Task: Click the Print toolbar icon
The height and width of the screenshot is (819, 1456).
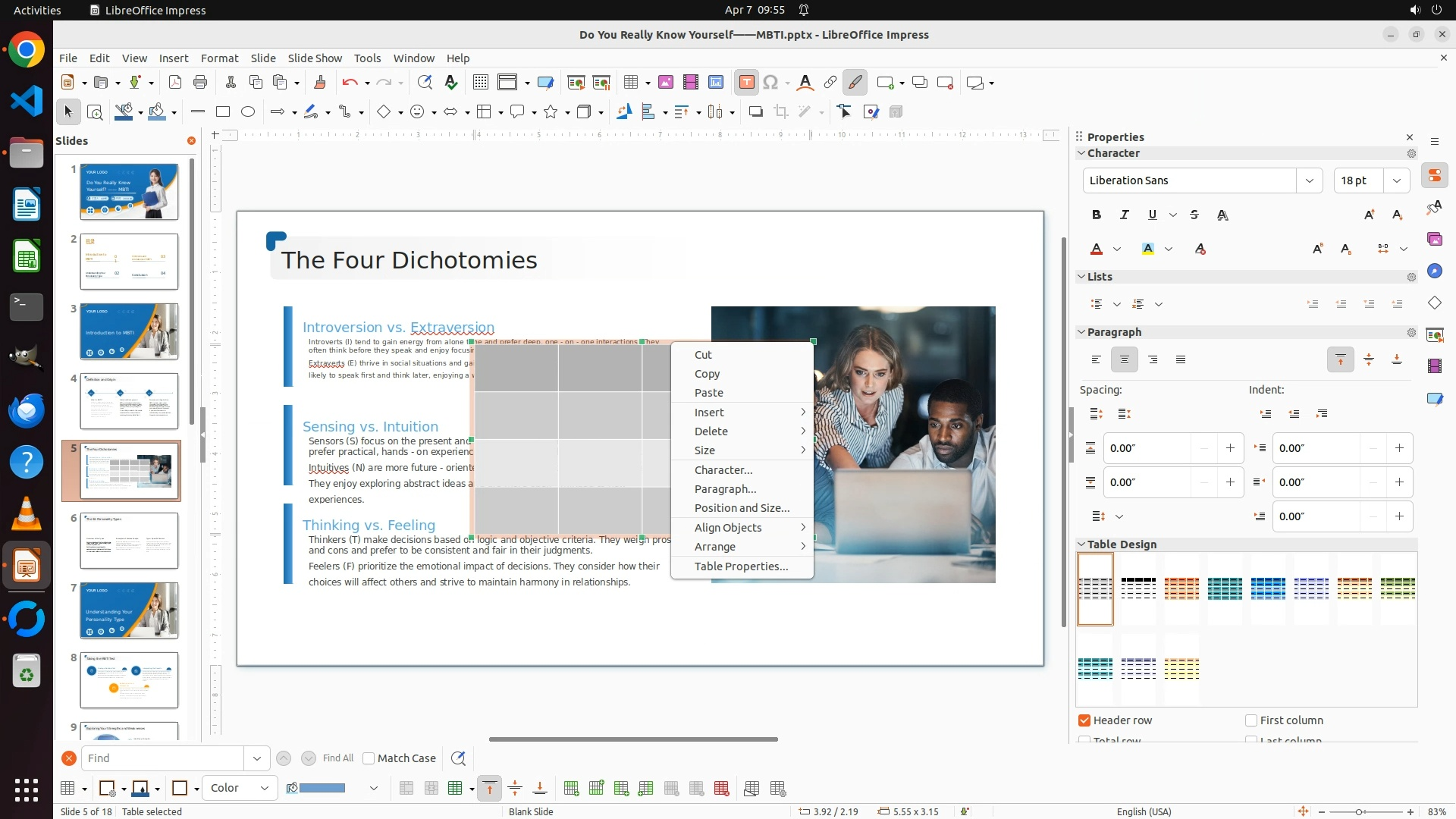Action: (200, 83)
